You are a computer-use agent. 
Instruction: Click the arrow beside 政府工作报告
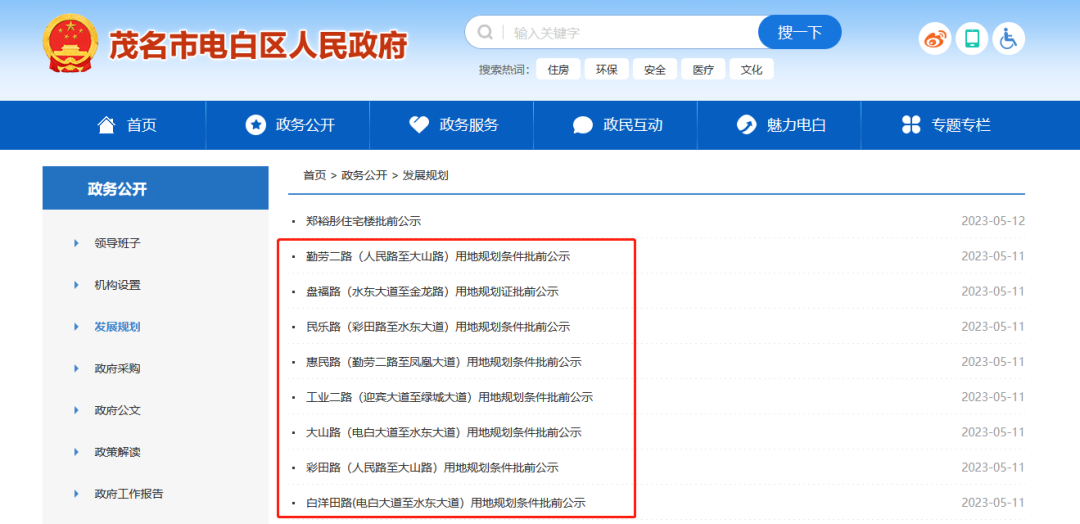click(x=76, y=494)
